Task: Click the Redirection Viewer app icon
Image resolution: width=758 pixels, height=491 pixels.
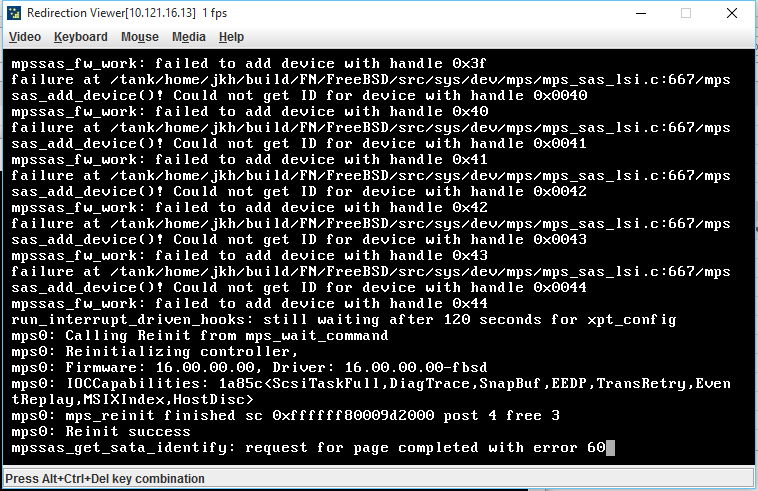Action: tap(14, 13)
